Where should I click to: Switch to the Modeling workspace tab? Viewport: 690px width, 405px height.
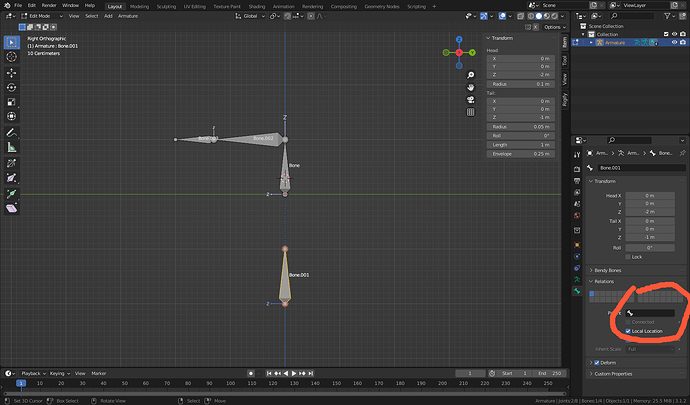[139, 6]
